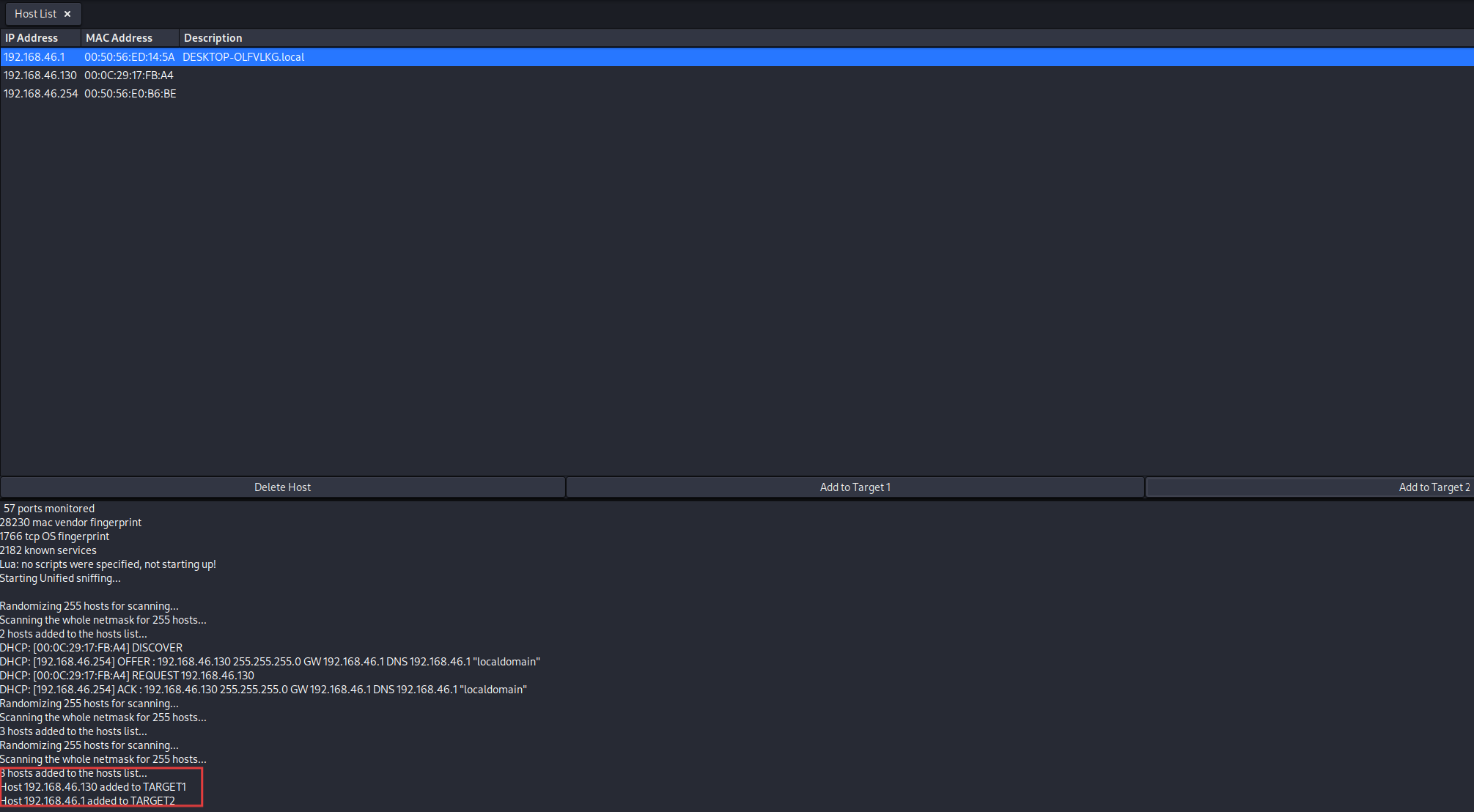Close the Host List tab
Screen dimensions: 1474x812
(67, 14)
